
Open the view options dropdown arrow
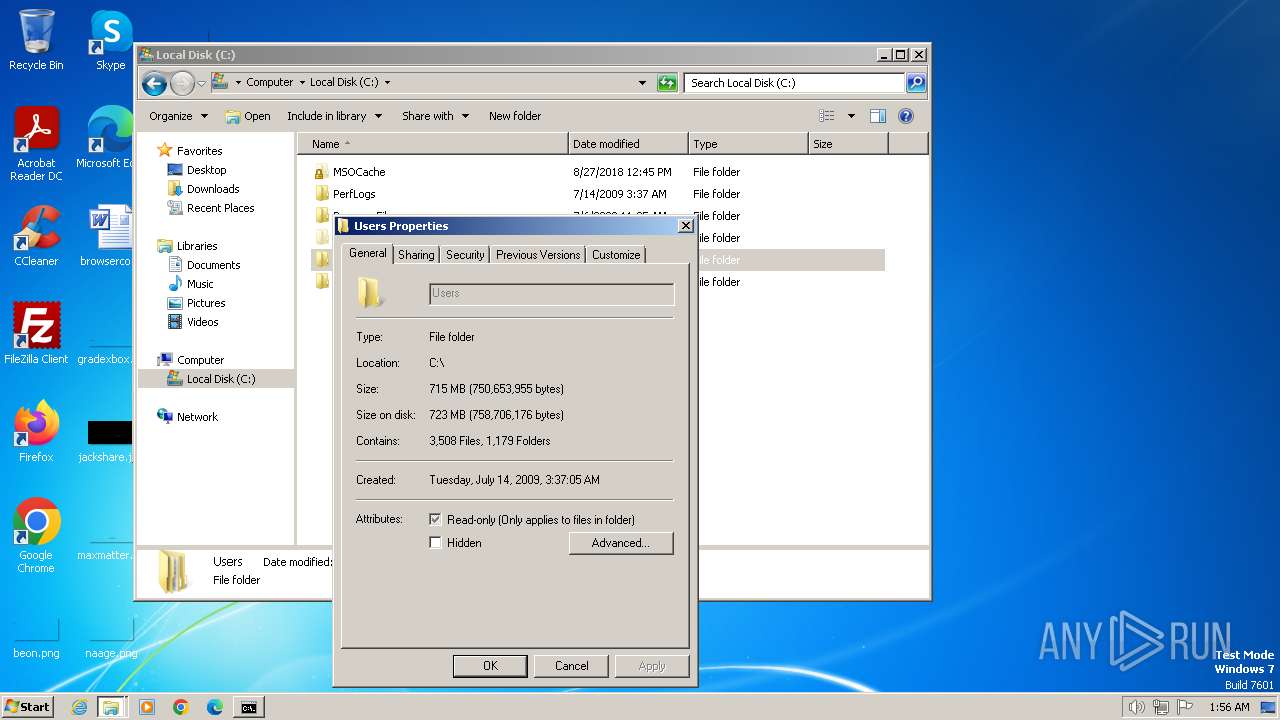851,116
